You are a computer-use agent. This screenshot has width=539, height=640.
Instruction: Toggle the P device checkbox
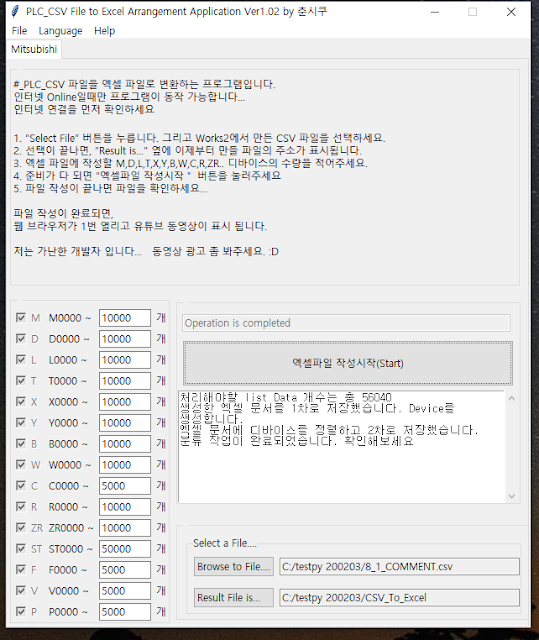click(x=20, y=611)
